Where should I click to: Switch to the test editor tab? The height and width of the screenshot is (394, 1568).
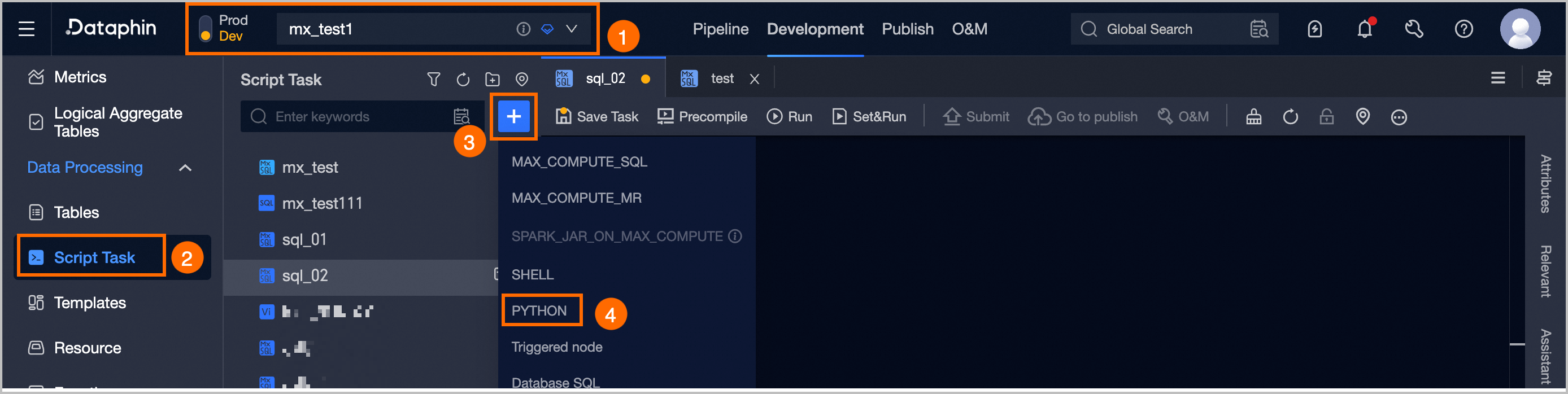[722, 78]
